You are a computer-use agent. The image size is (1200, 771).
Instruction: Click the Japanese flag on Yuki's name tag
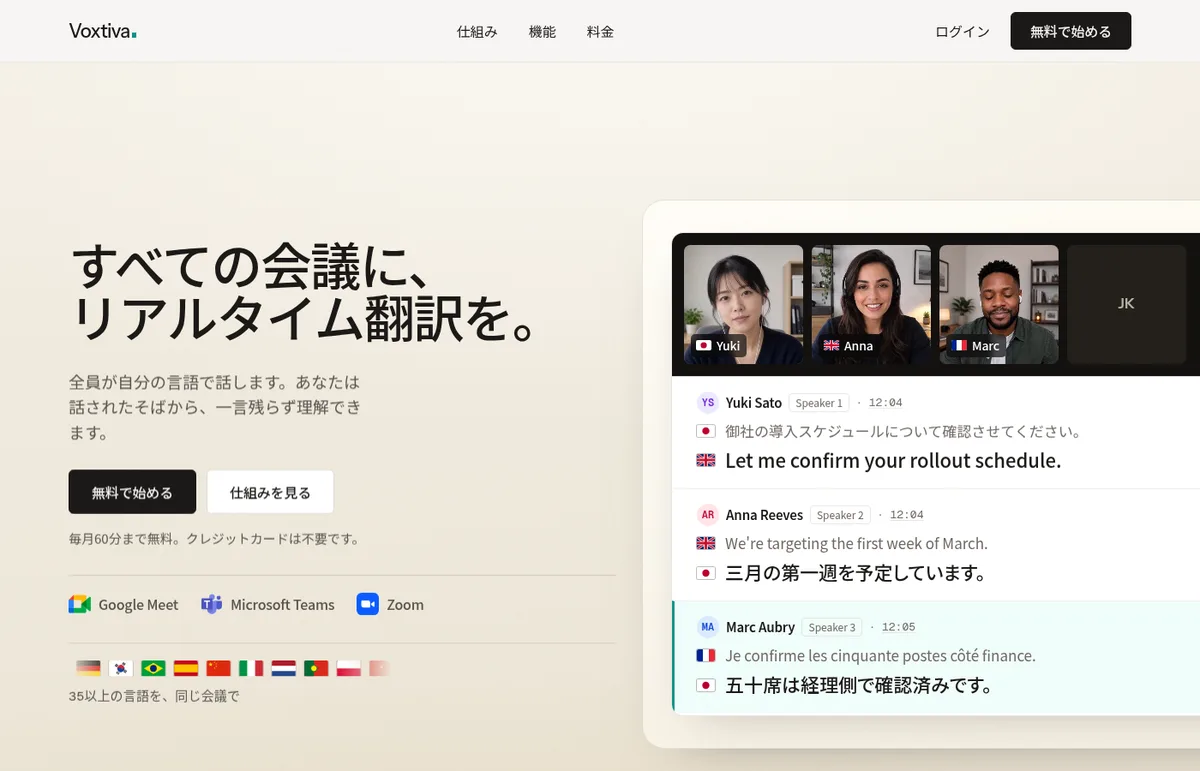[x=703, y=346]
